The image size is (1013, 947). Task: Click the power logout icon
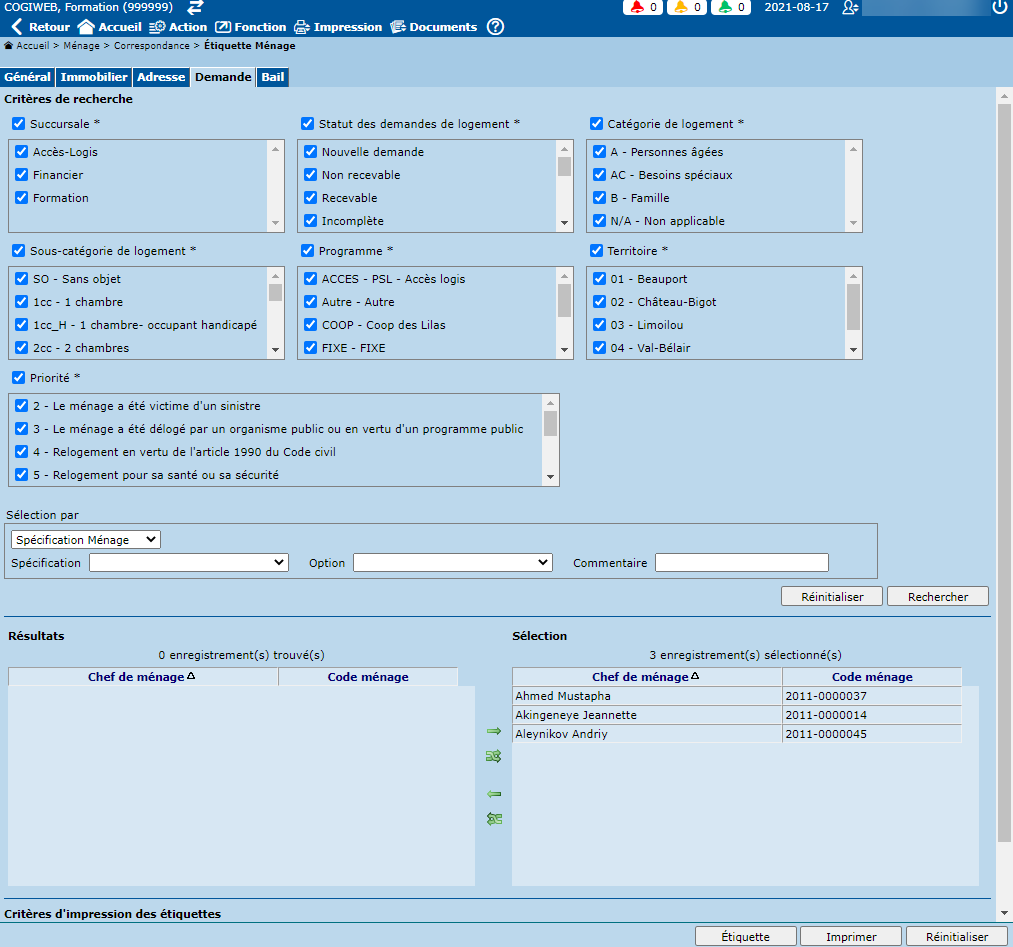click(x=999, y=7)
